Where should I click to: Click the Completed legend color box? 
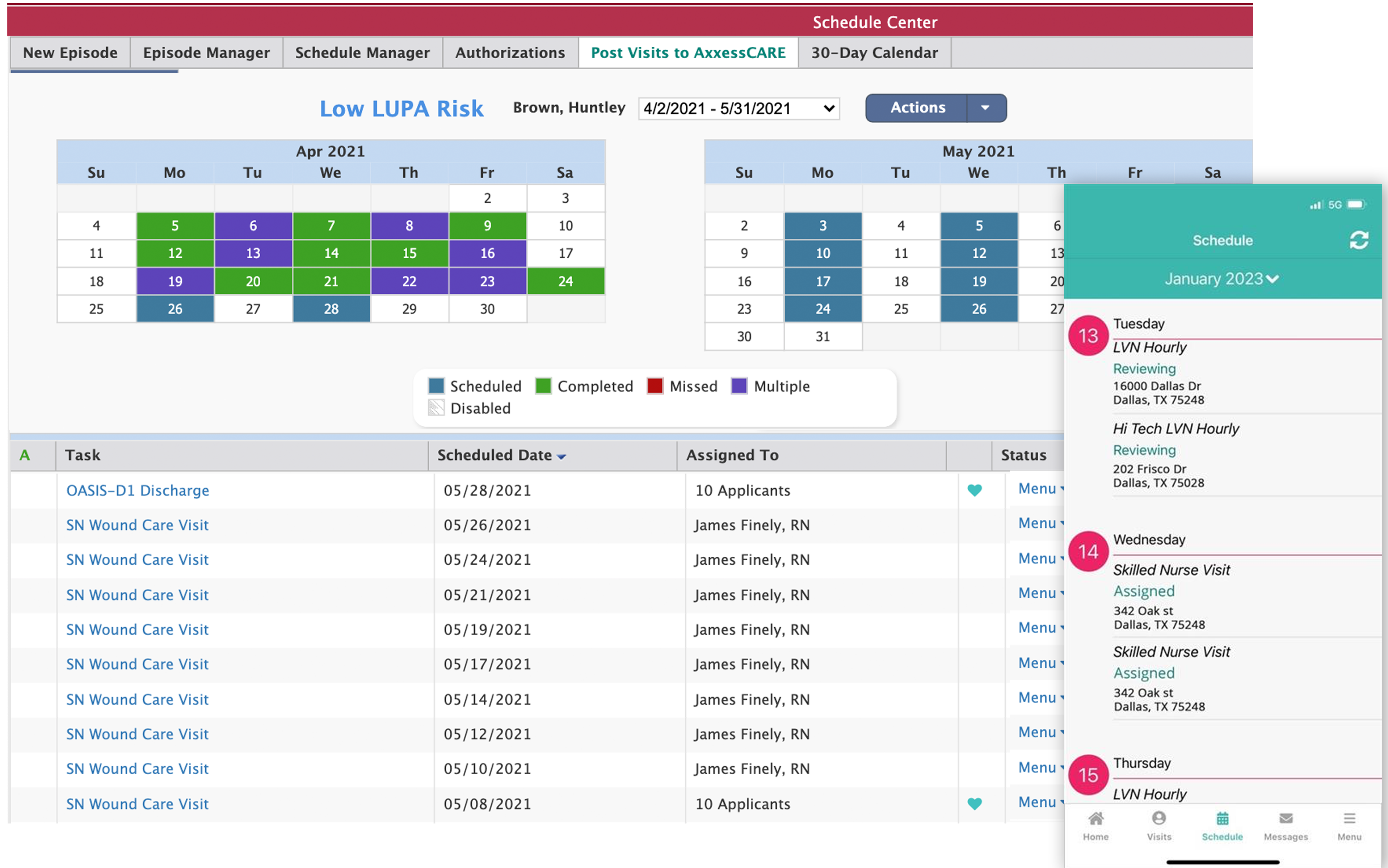(x=543, y=386)
